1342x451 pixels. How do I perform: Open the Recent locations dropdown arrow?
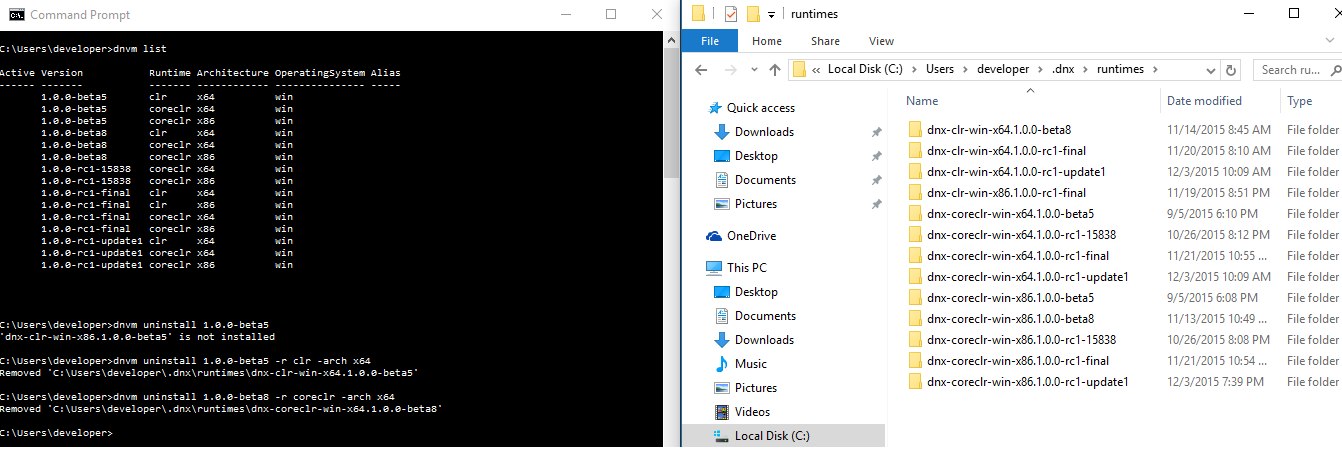click(x=753, y=70)
